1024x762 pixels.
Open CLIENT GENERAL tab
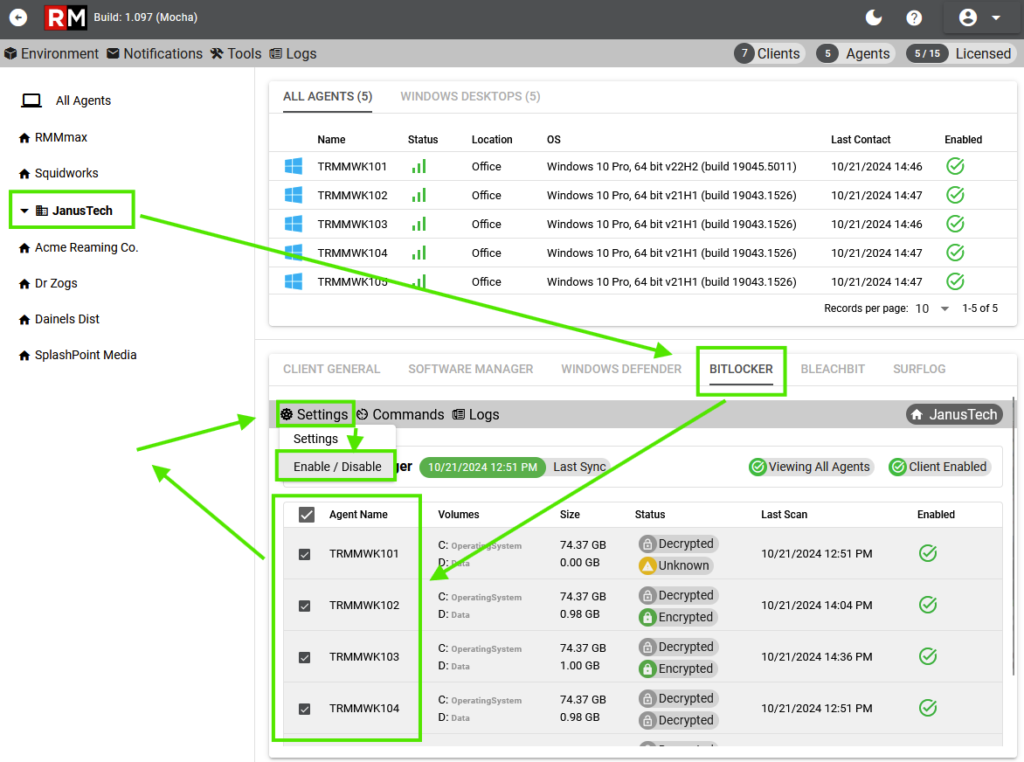[x=331, y=369]
